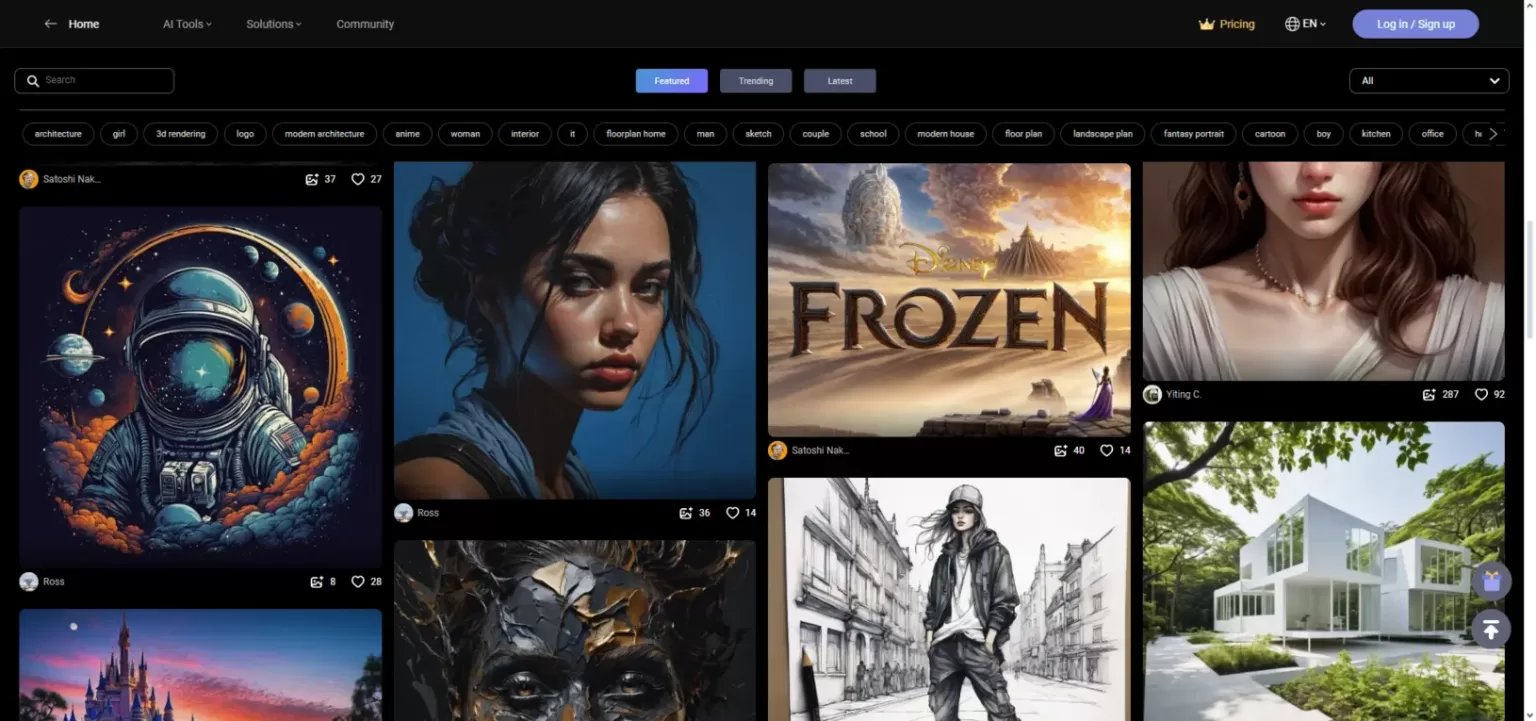Filter by the architecture tag
Screen dimensions: 1536x721
coord(58,134)
